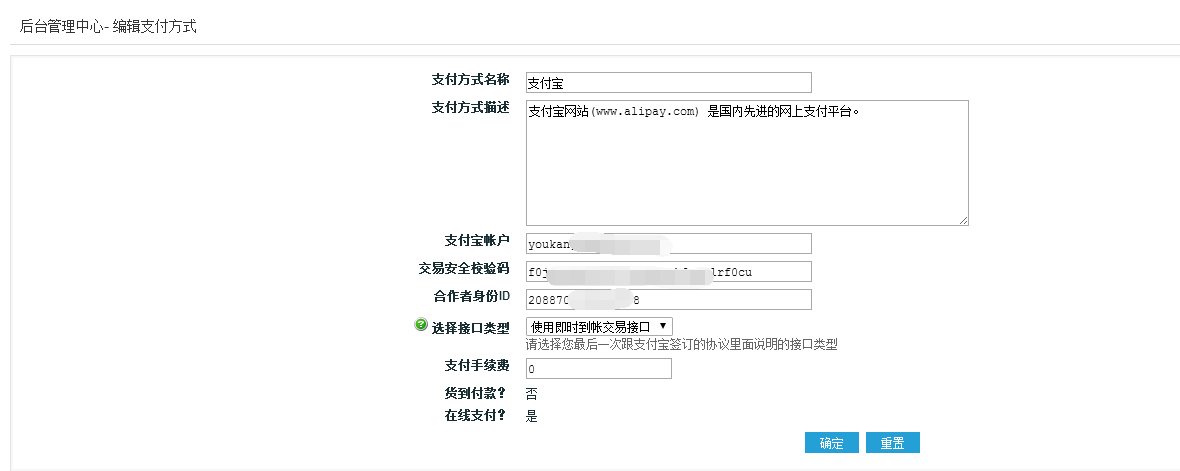Click the 支付手续费 label
Image resolution: width=1180 pixels, height=471 pixels.
(x=477, y=366)
